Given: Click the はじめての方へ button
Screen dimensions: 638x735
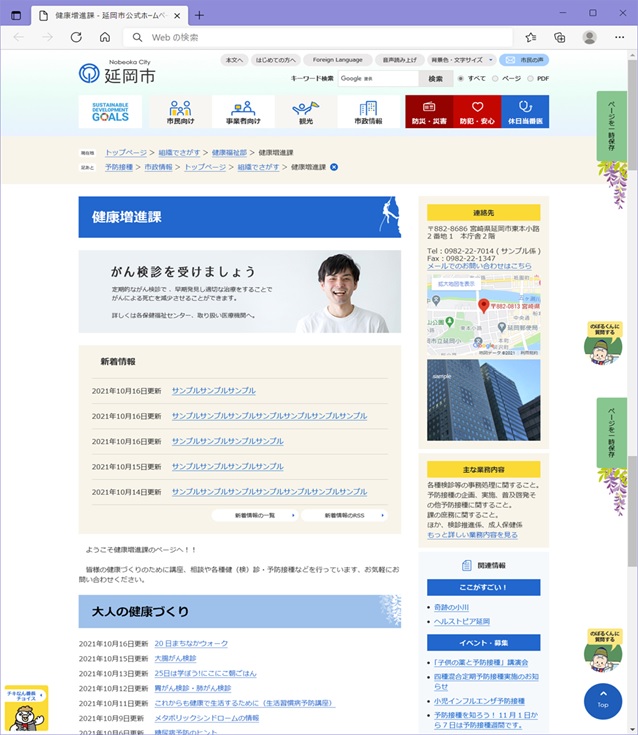Looking at the screenshot, I should 276,60.
